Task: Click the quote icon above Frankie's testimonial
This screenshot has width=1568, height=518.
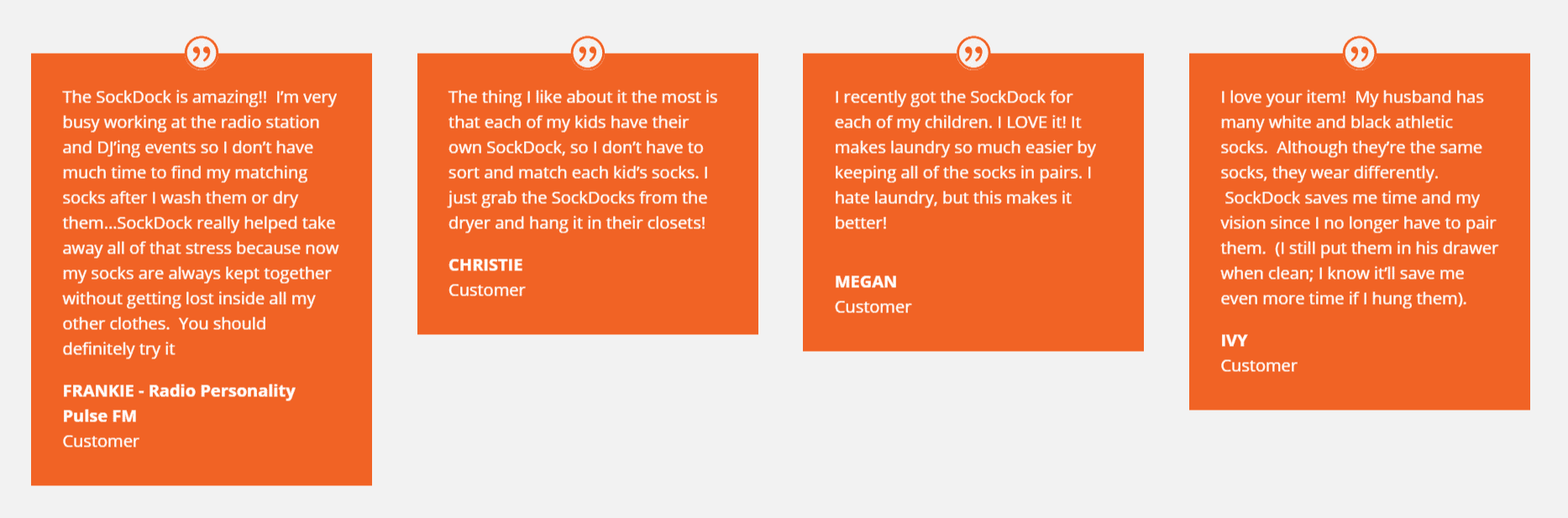Action: (x=202, y=54)
